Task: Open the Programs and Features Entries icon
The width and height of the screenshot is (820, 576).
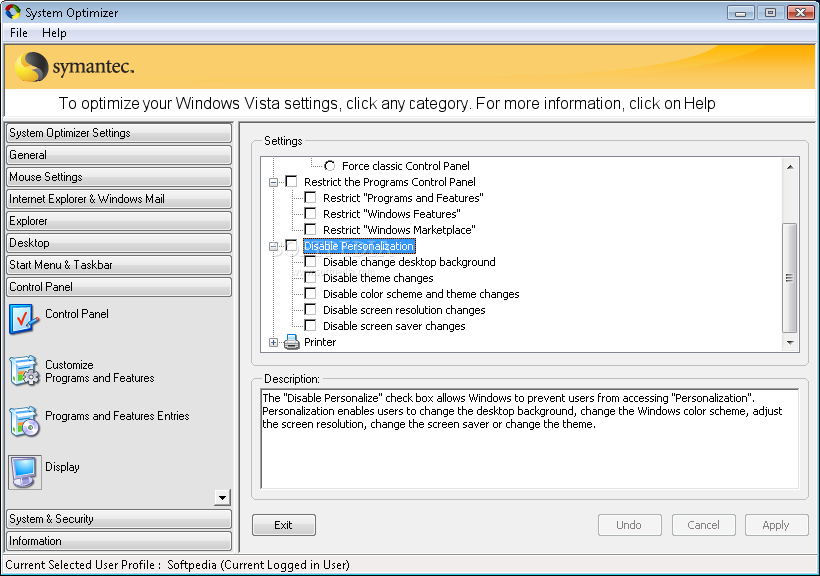Action: [25, 422]
